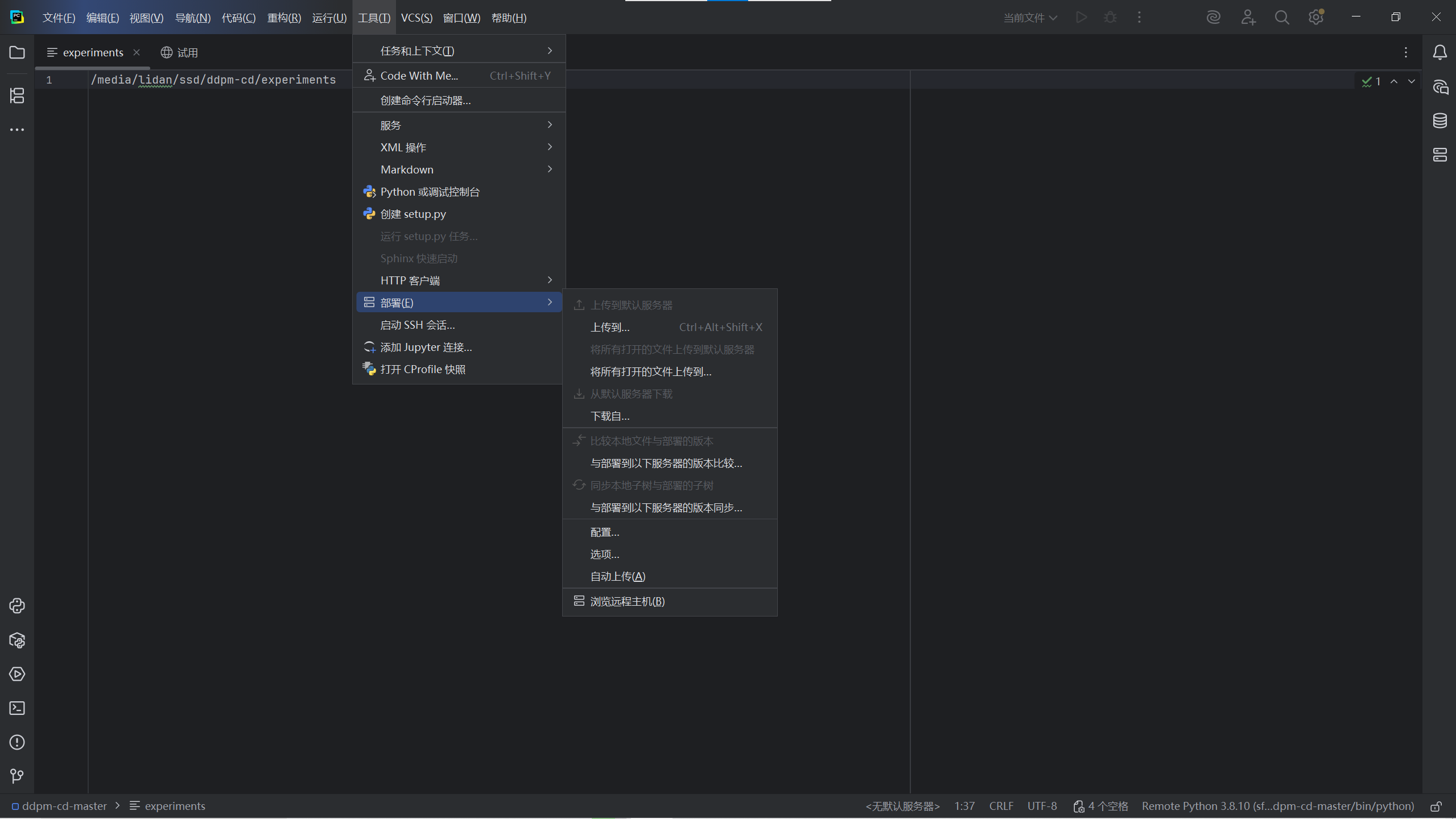Open the Database tool window
The width and height of the screenshot is (1456, 819).
coord(1440,121)
